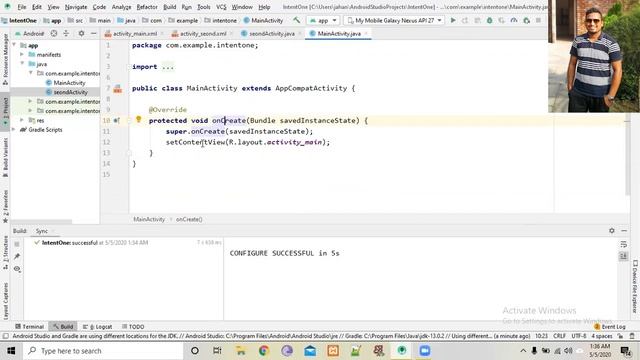
Task: Open the Build menu
Action: [169, 7]
